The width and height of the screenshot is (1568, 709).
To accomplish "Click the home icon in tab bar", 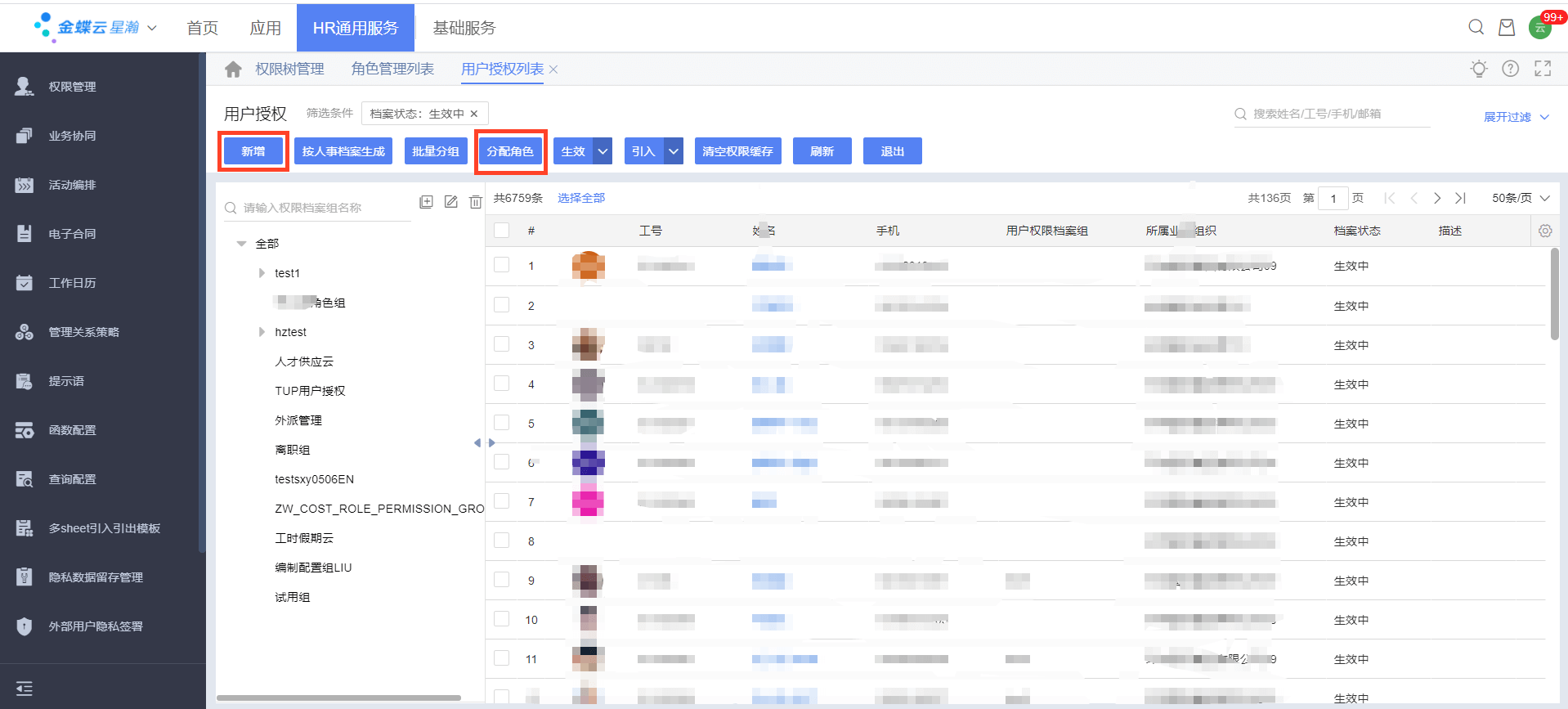I will (x=233, y=70).
